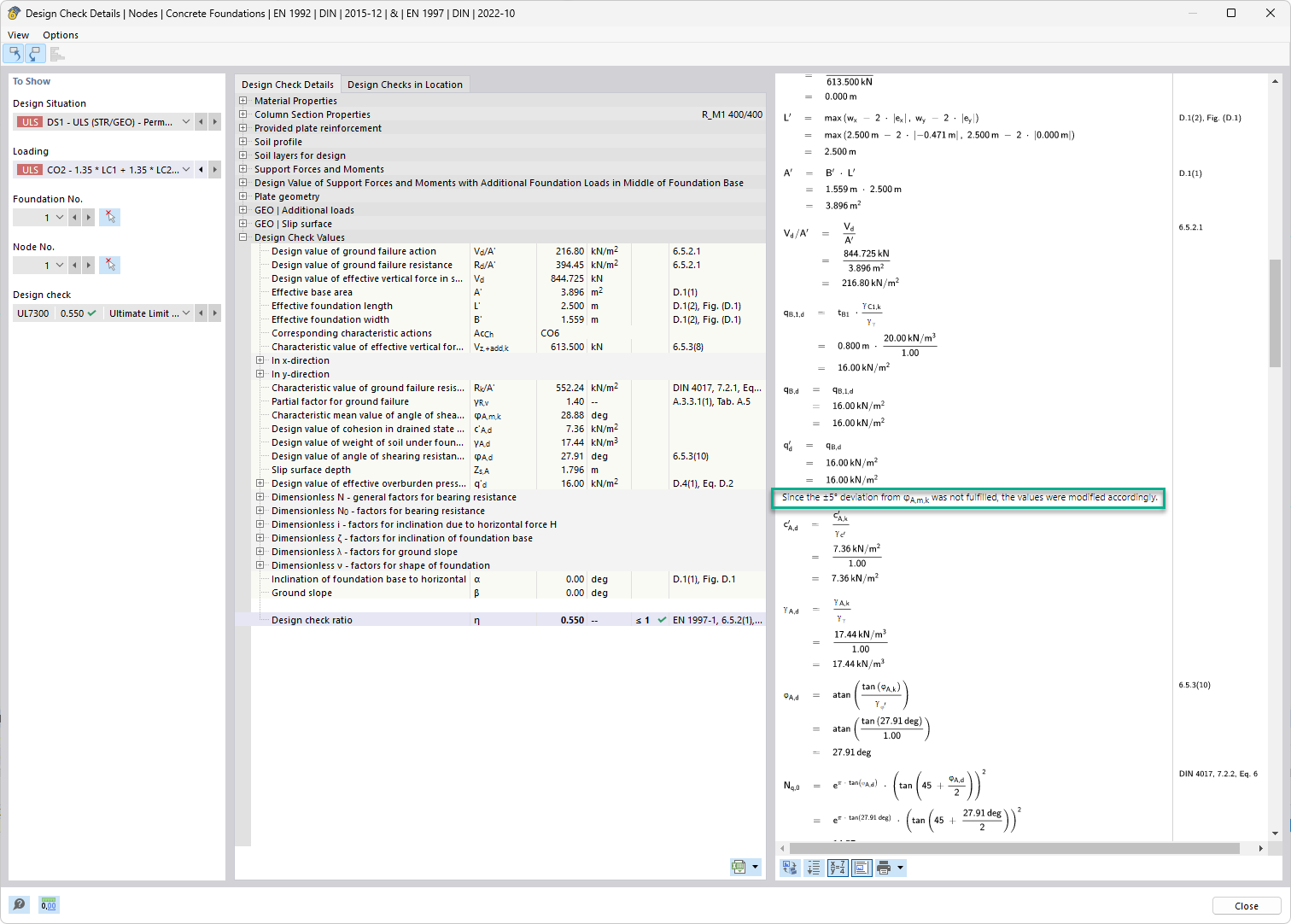Select the Slip surface depth row
Viewport: 1291px width, 924px height.
coord(509,470)
